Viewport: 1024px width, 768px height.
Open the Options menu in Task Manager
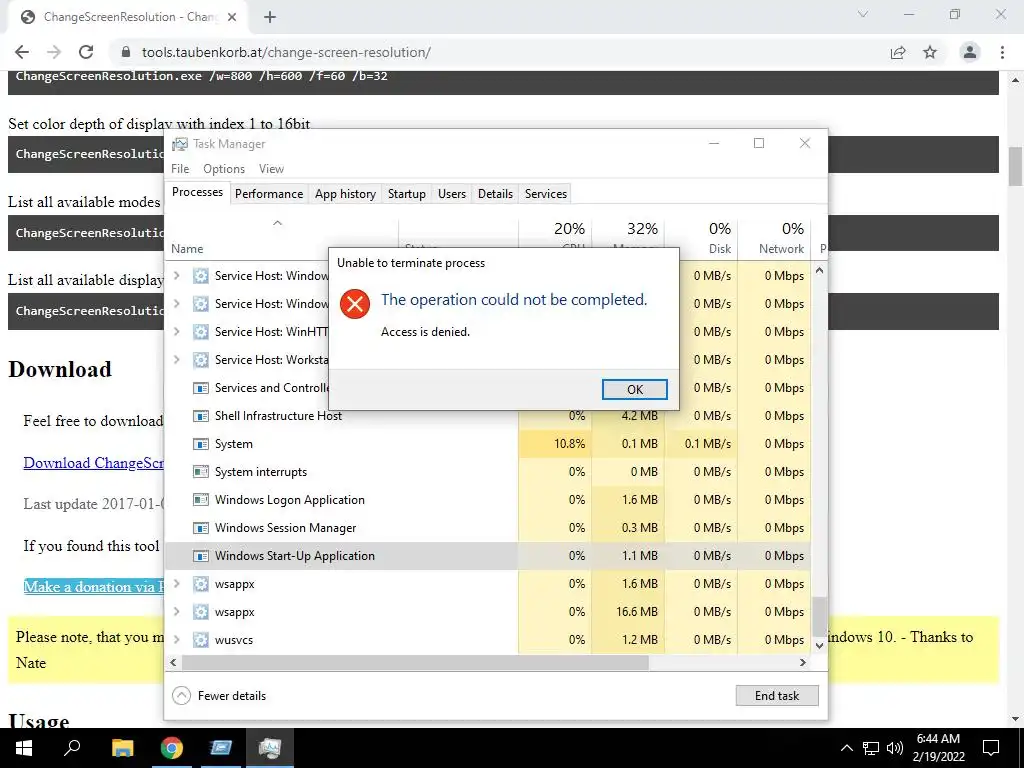tap(224, 168)
